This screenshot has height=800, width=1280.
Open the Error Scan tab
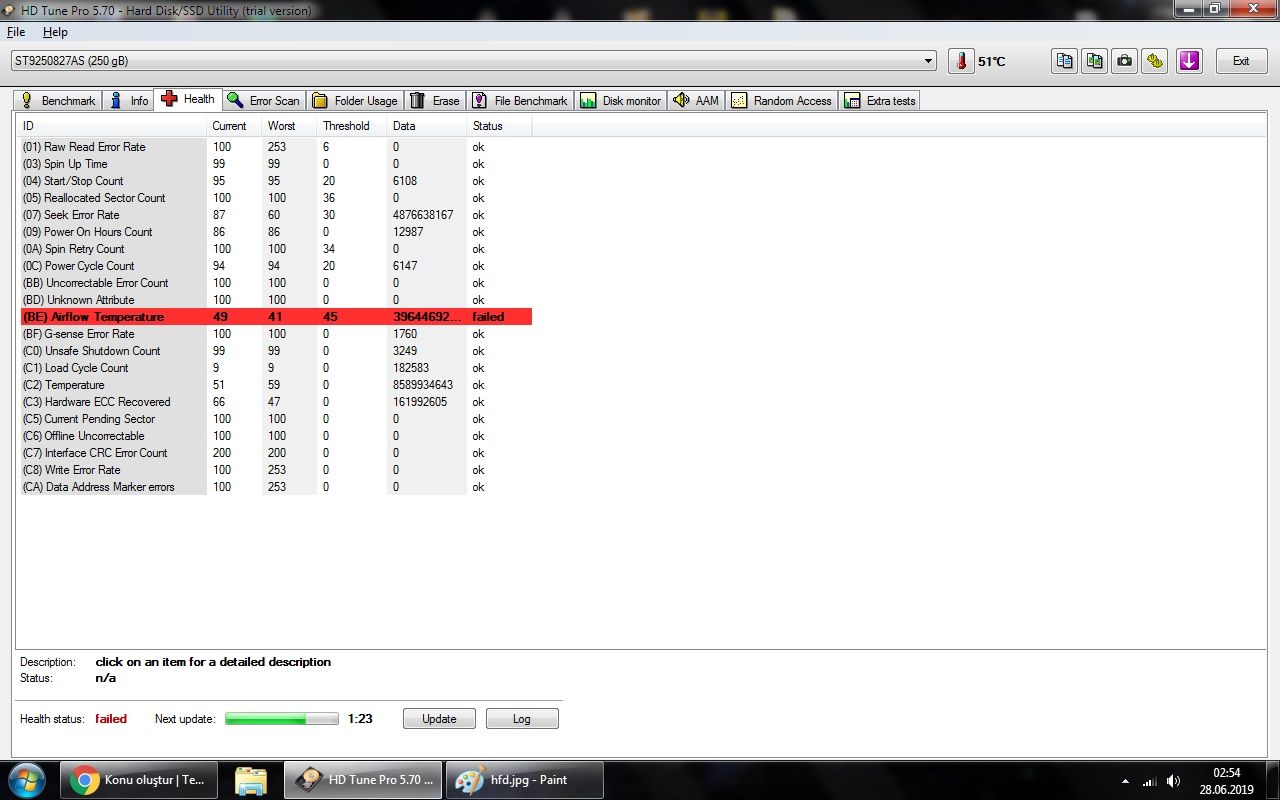tap(264, 101)
